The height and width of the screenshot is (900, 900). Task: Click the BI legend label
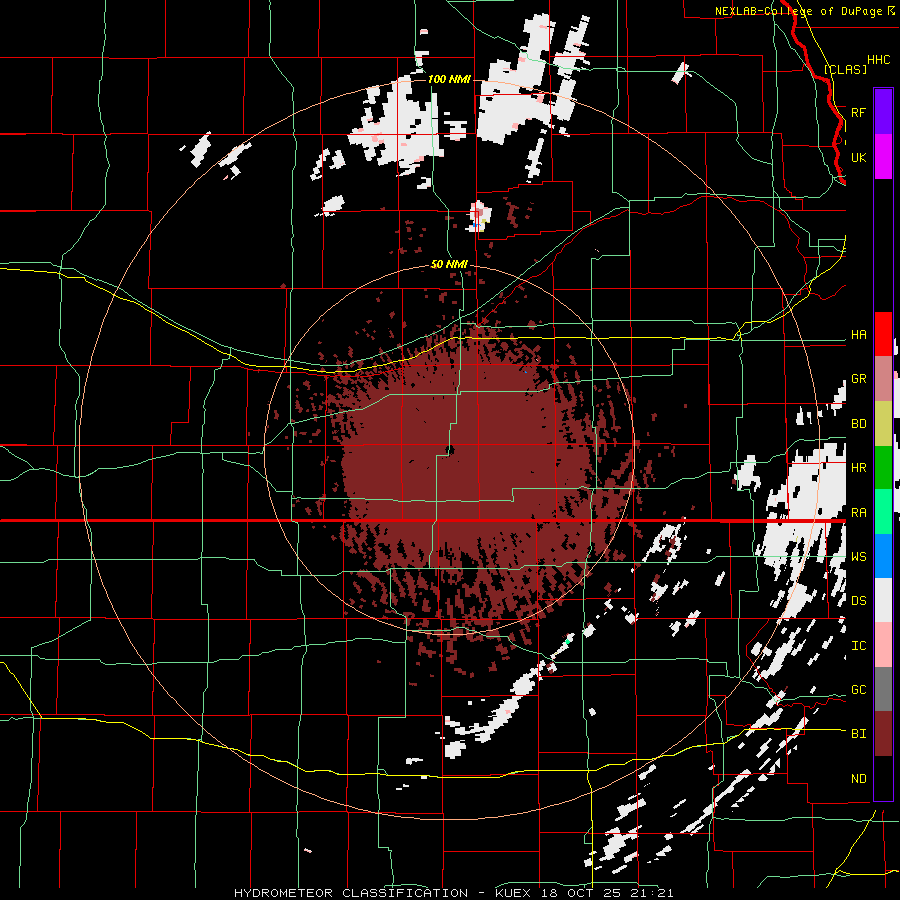[x=858, y=734]
